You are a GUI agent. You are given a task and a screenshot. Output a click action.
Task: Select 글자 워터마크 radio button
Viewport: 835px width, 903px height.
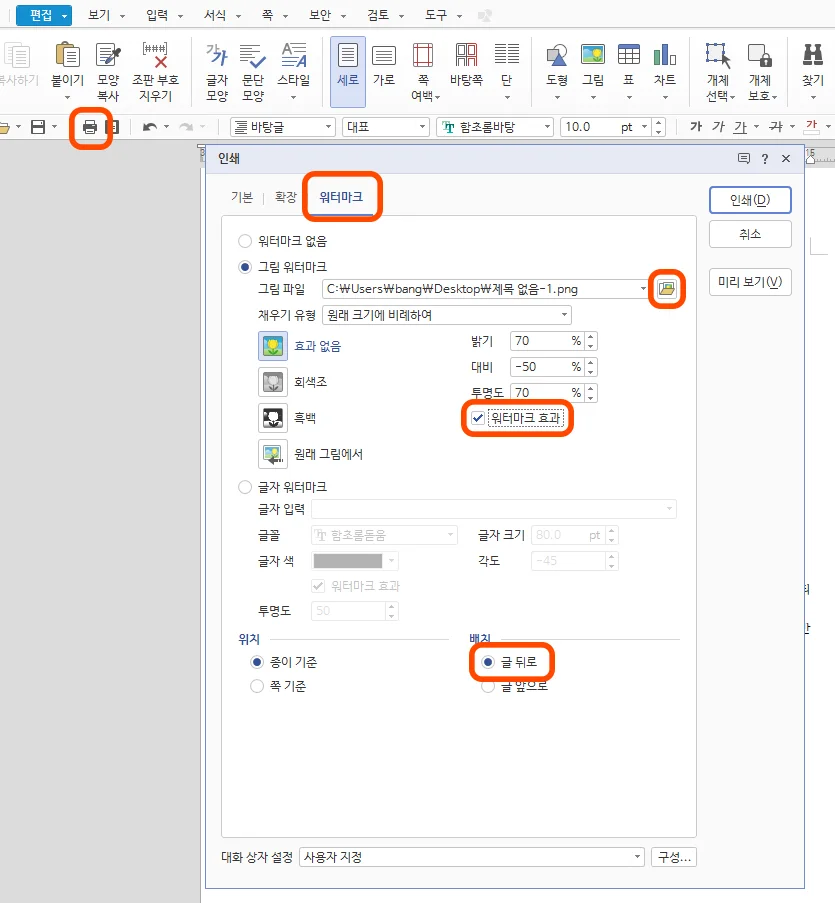tap(245, 487)
